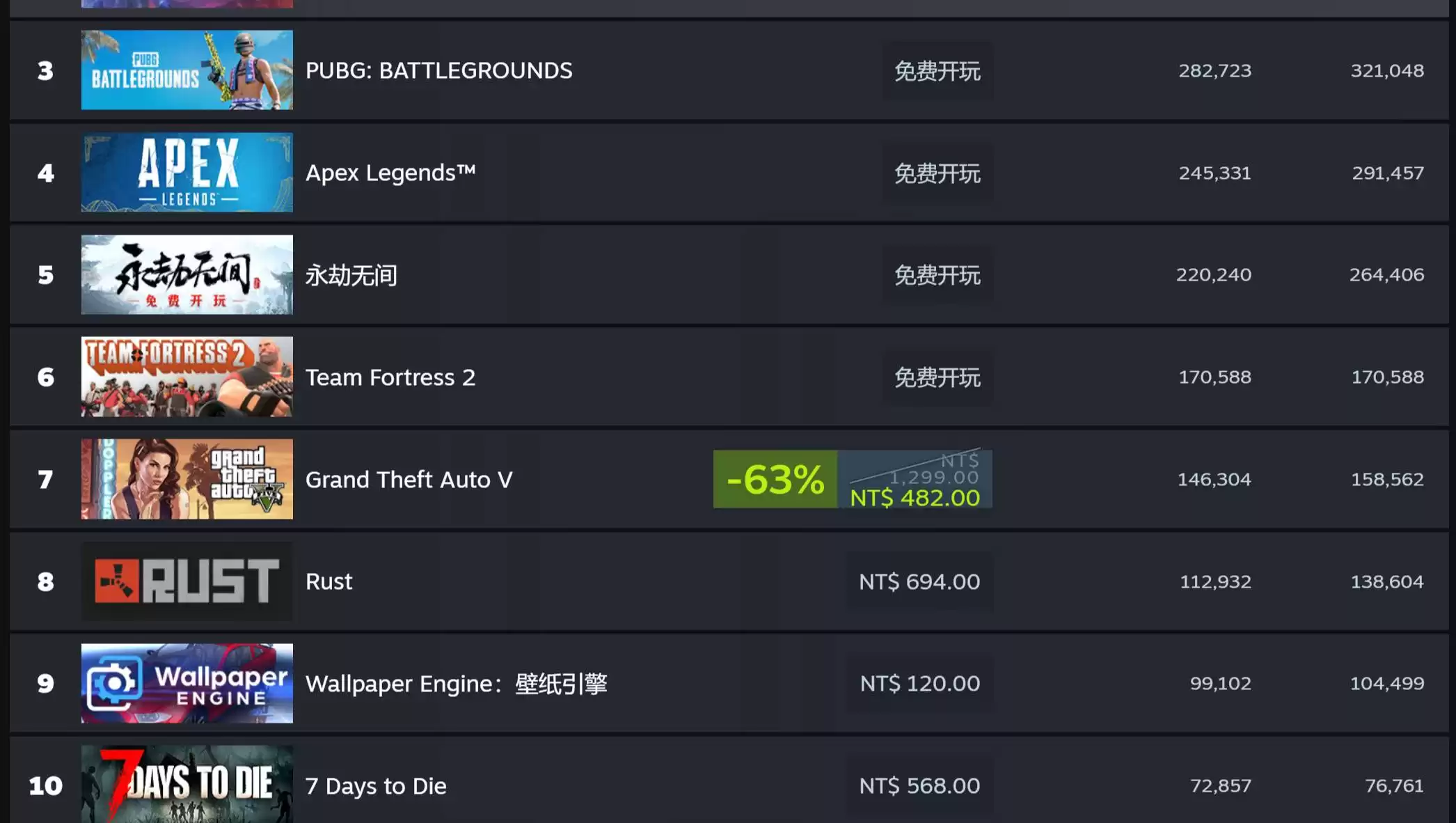Click the NT$ 568.00 price tag
The image size is (1456, 823).
[x=919, y=785]
